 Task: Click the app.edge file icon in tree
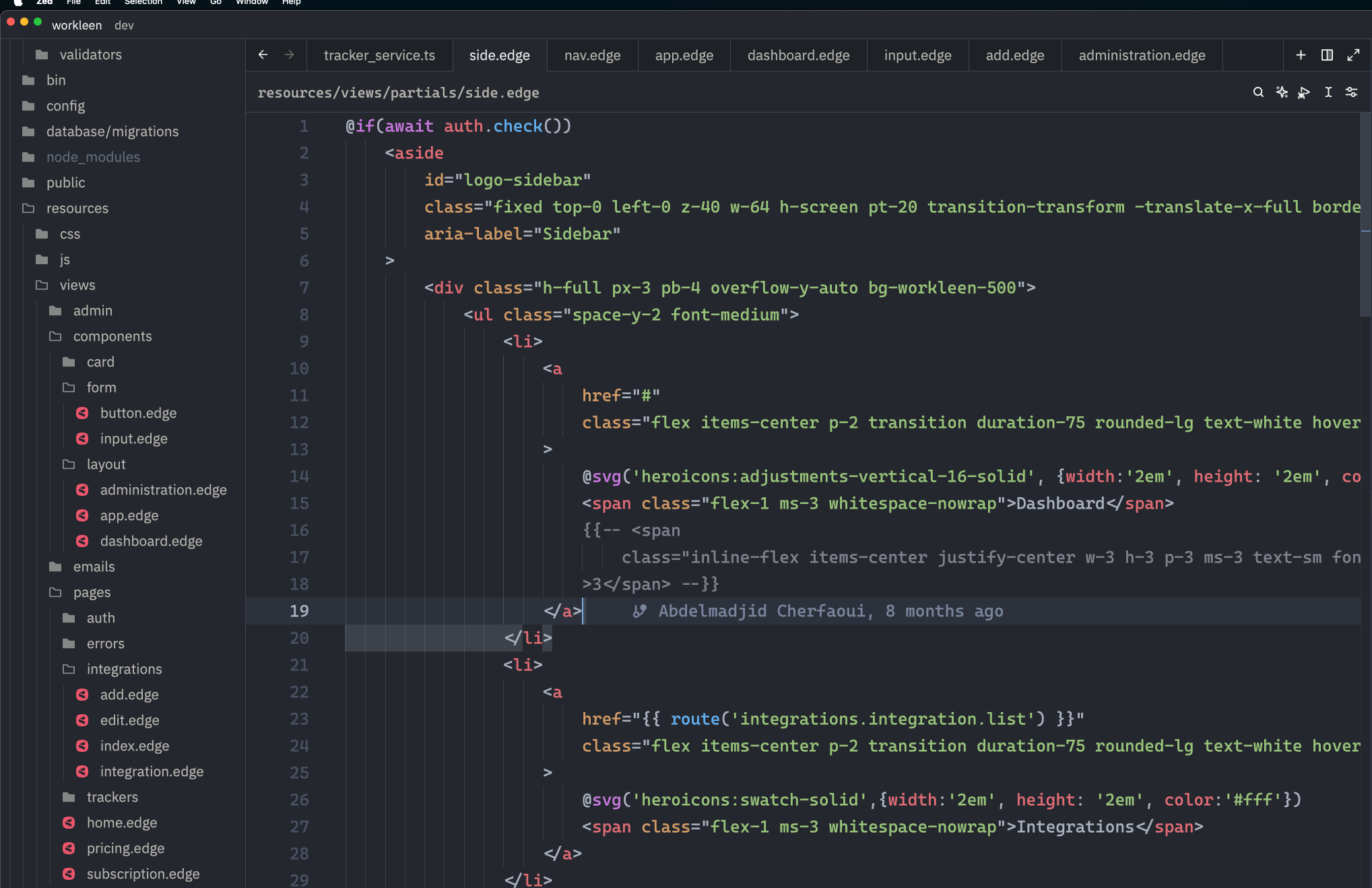tap(82, 515)
